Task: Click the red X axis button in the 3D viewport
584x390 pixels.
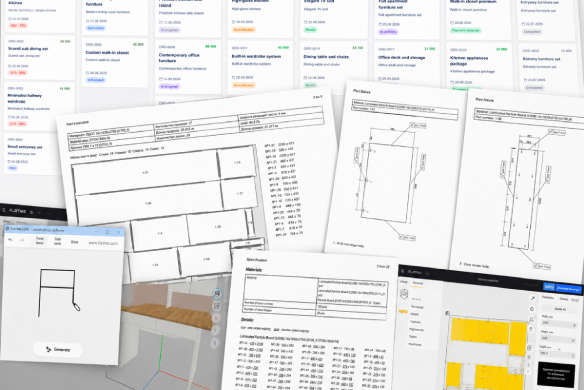Action: [216, 318]
